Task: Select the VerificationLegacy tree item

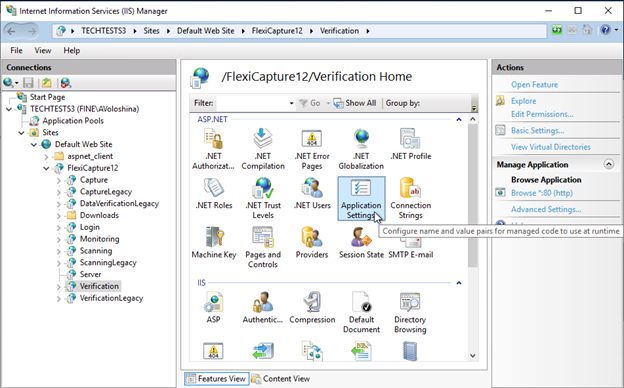Action: [x=111, y=298]
